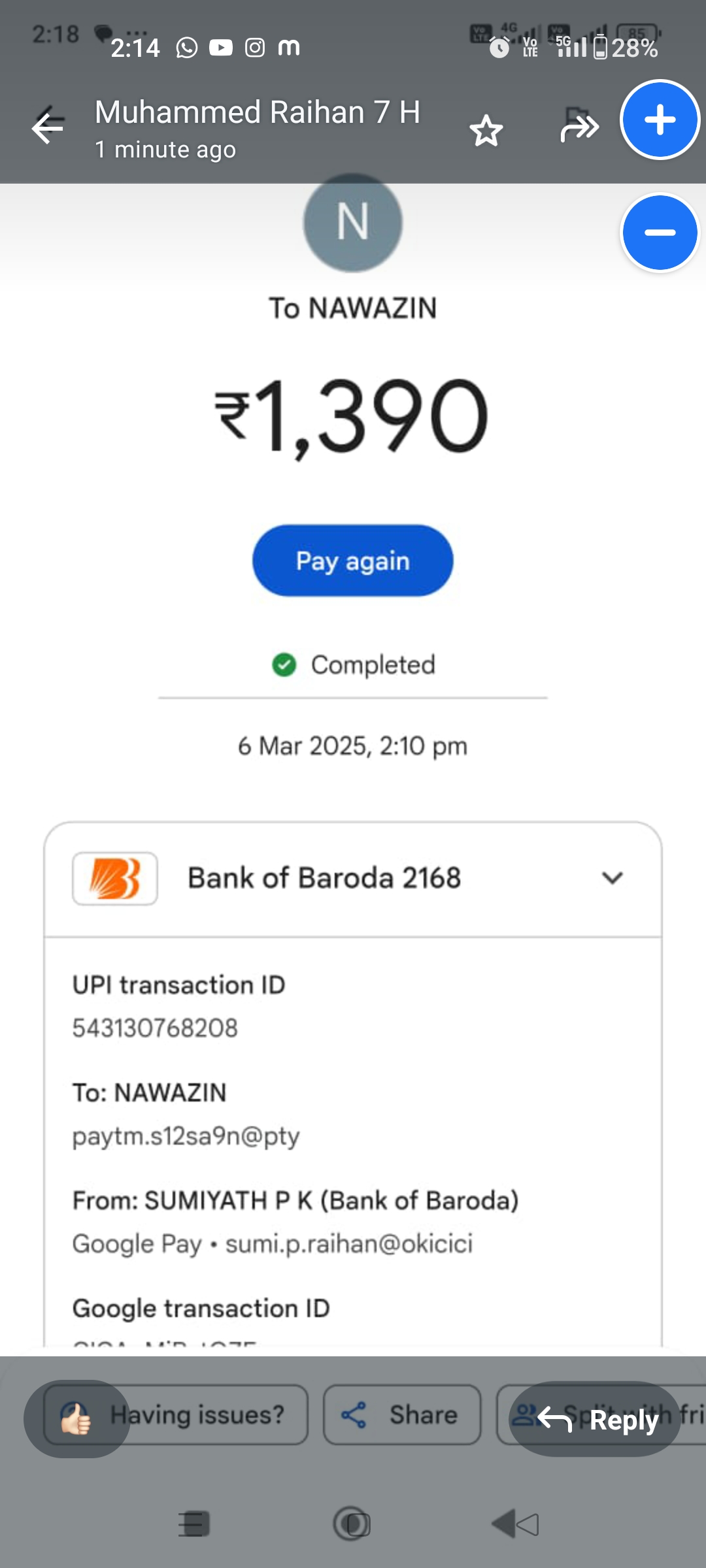Tap the Muhammed Raihan 7 H title
This screenshot has width=706, height=1568.
click(x=257, y=112)
